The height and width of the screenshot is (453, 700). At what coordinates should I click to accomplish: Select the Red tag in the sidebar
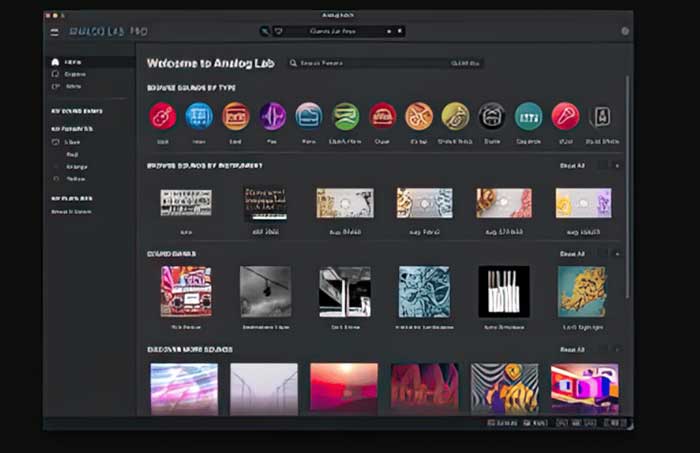pos(72,155)
